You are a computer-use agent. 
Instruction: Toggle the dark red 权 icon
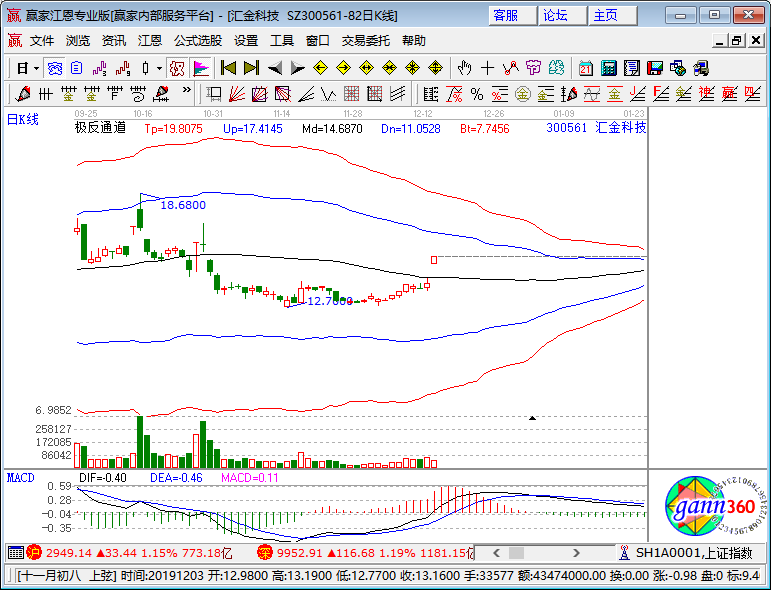177,68
